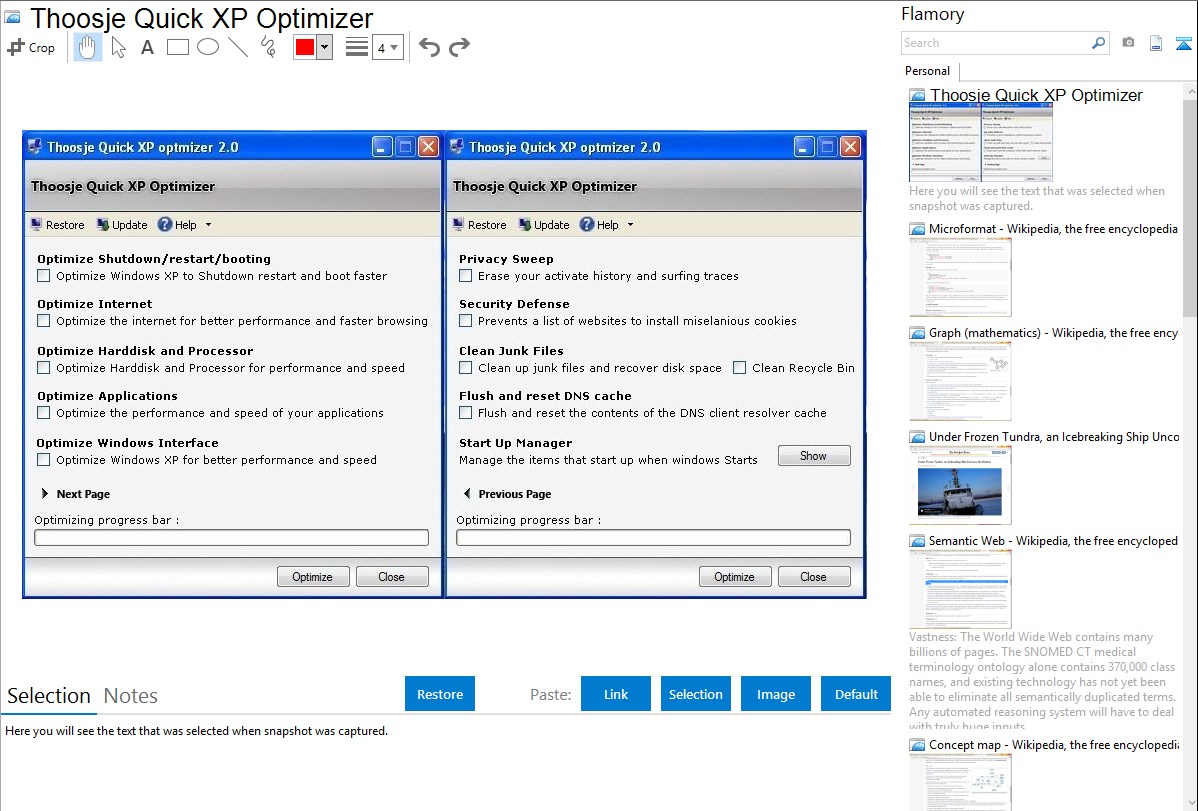
Task: Click the undo arrow
Action: (x=429, y=47)
